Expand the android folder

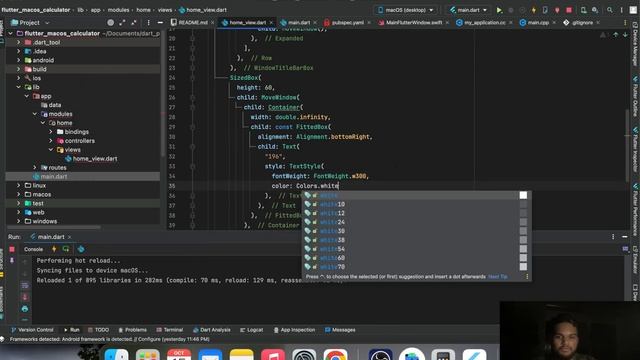[18, 60]
